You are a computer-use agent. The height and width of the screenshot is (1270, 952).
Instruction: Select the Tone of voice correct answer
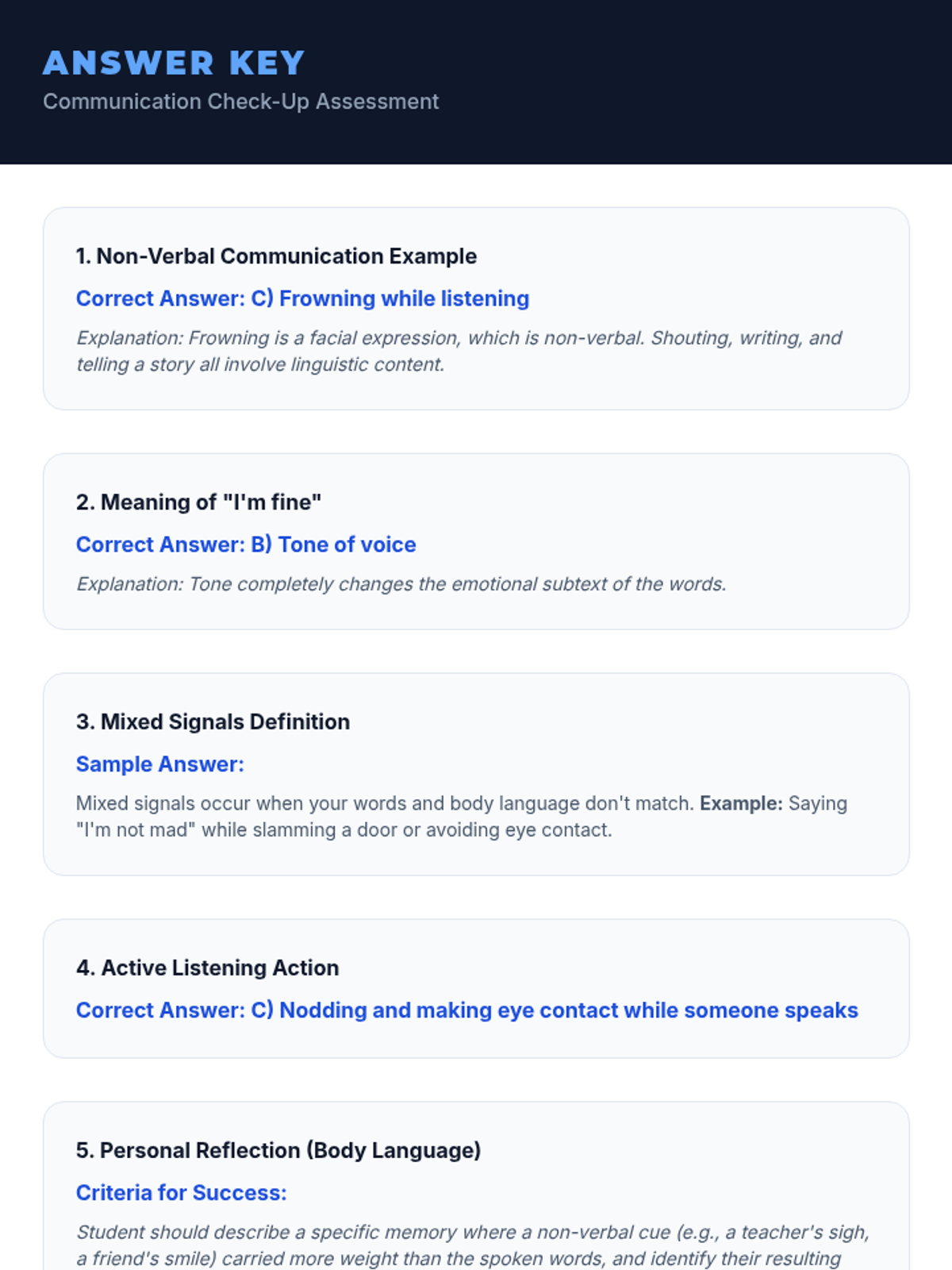click(246, 545)
